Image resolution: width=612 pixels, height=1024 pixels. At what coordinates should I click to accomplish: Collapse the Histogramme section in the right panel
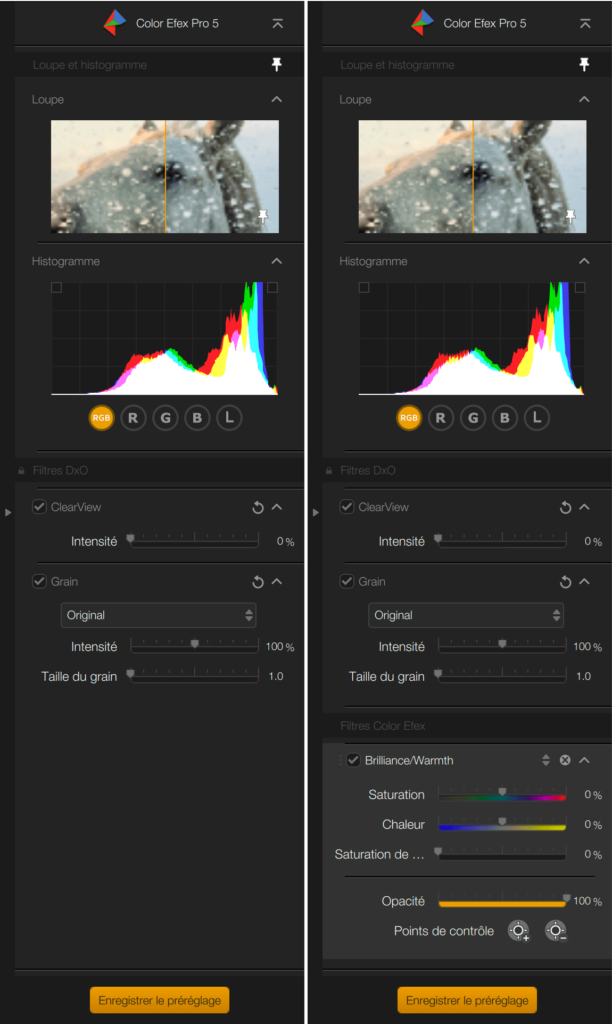click(585, 261)
